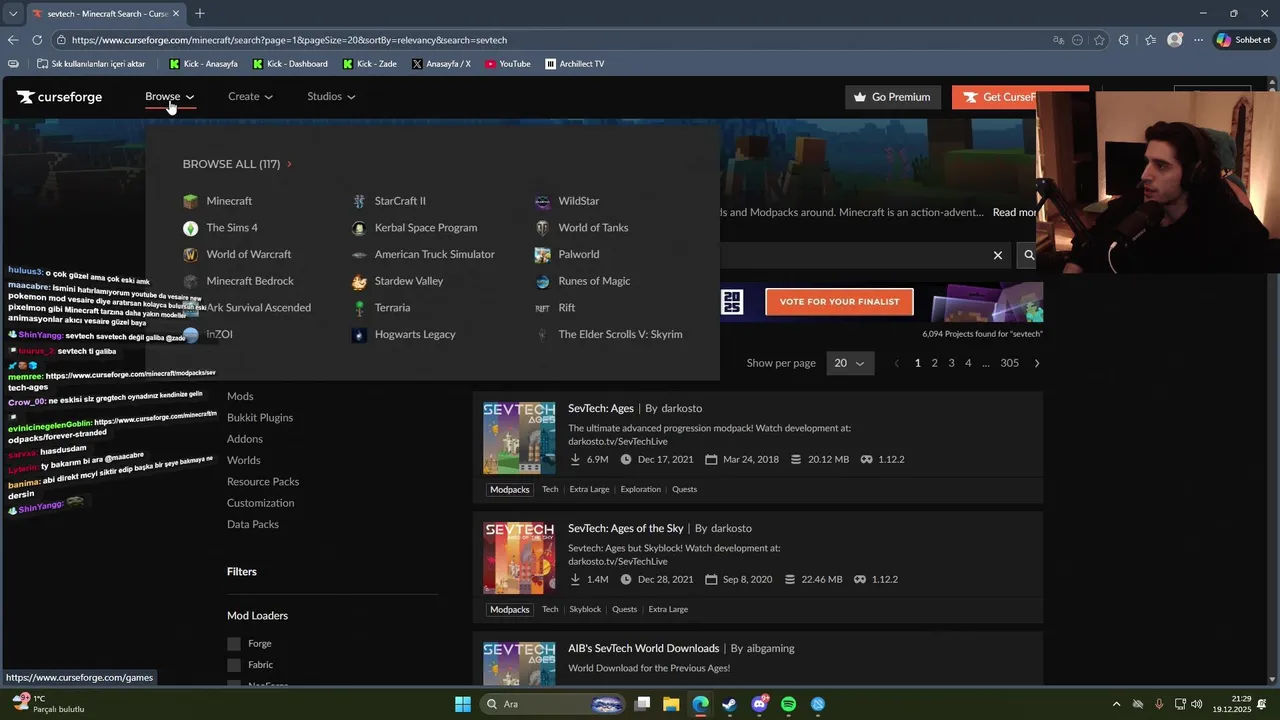The height and width of the screenshot is (720, 1280).
Task: Select the Minecraft game icon
Action: click(190, 201)
